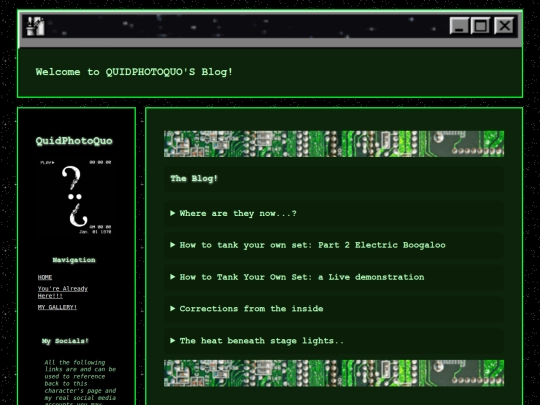This screenshot has width=540, height=405.
Task: Click the 'Navigation' sidebar heading
Action: pos(74,260)
